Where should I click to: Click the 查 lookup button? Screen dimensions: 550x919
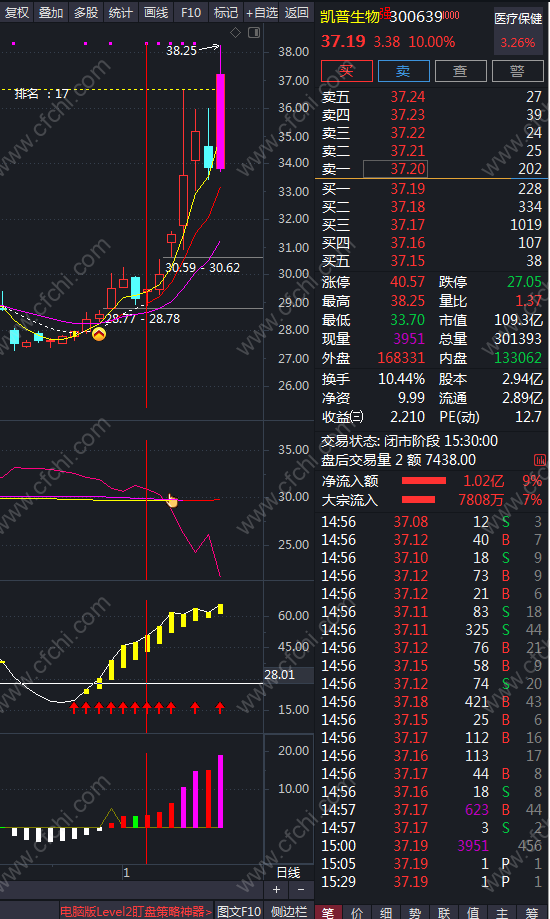[x=460, y=72]
